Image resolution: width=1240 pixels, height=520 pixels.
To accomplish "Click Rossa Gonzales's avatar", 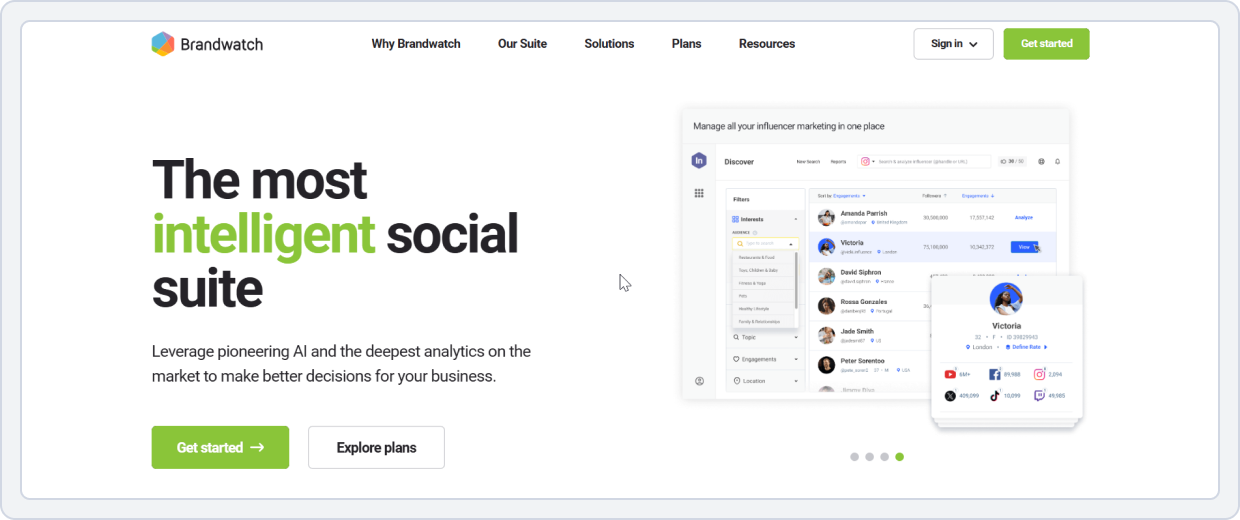I will pyautogui.click(x=826, y=306).
